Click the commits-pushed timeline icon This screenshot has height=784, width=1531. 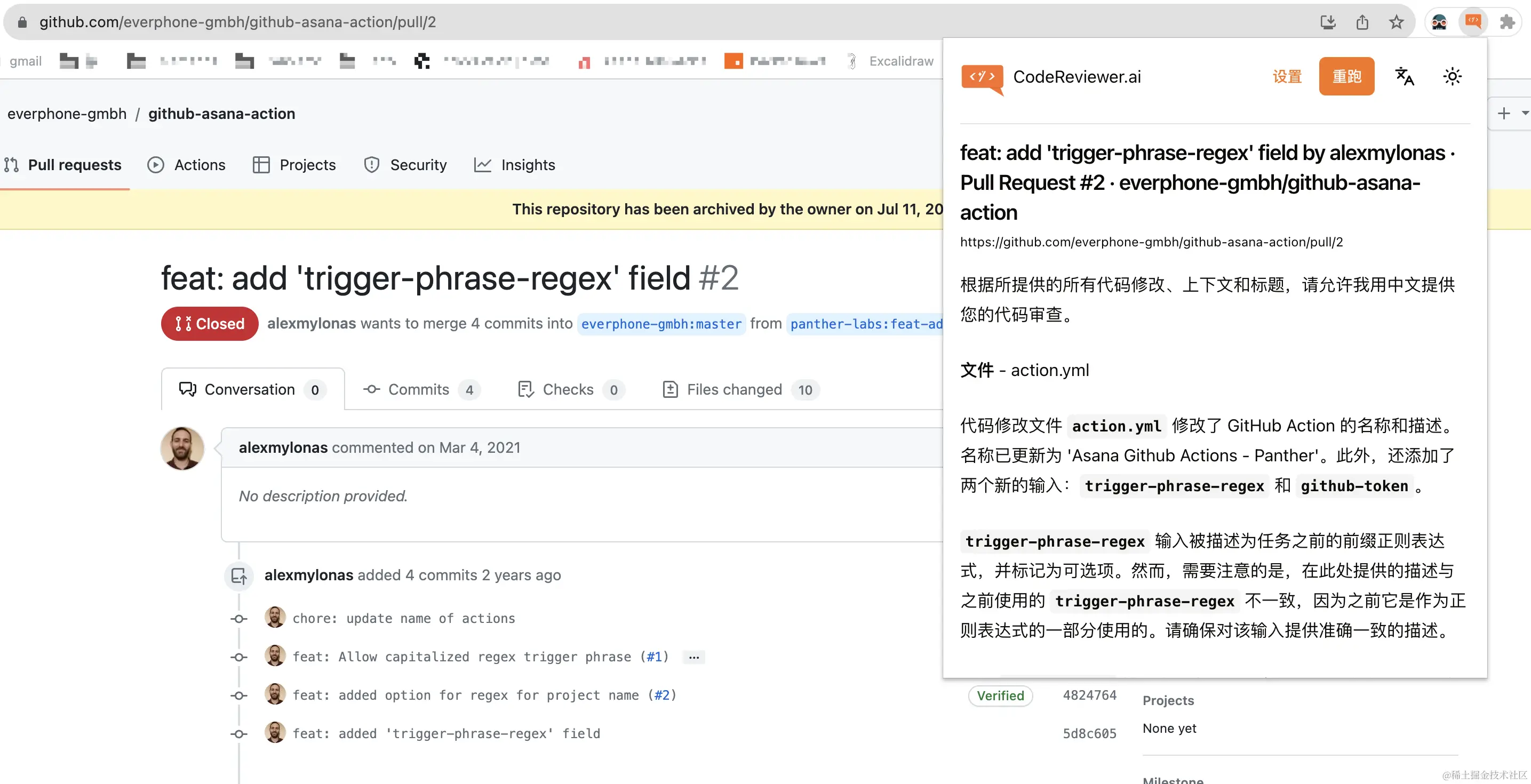[x=239, y=575]
